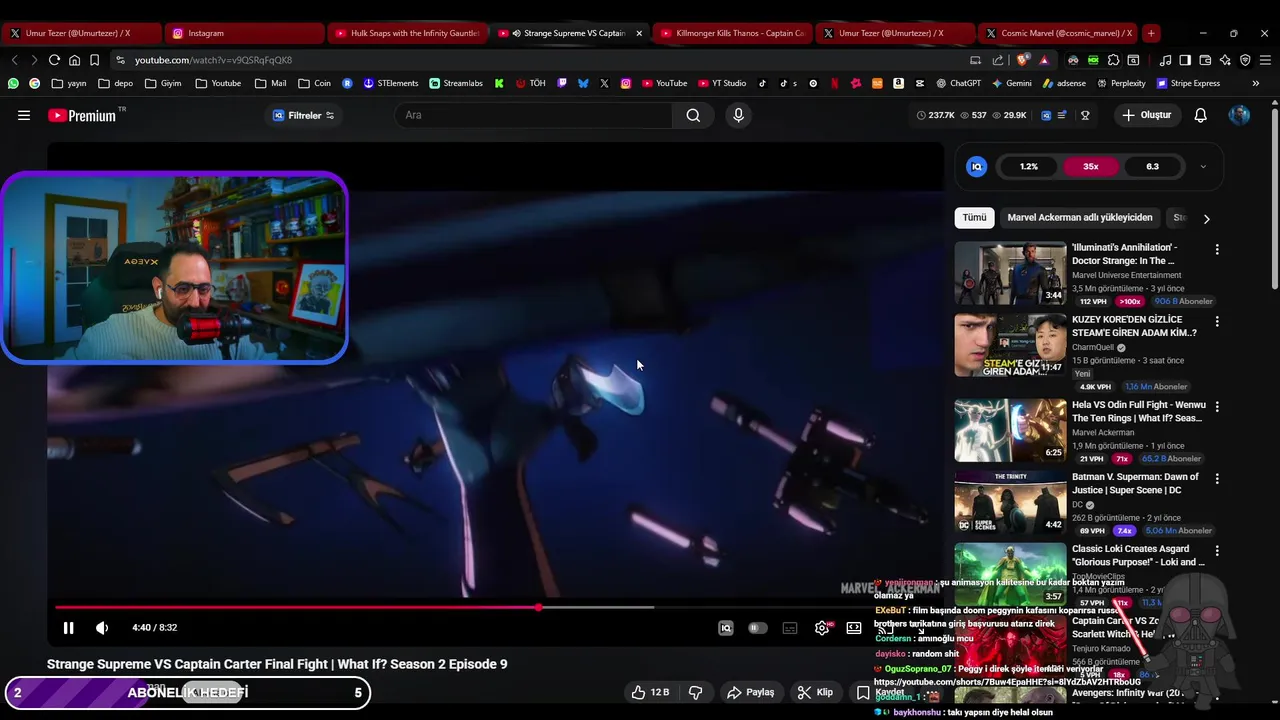
Task: Dislike the video
Action: tap(696, 692)
